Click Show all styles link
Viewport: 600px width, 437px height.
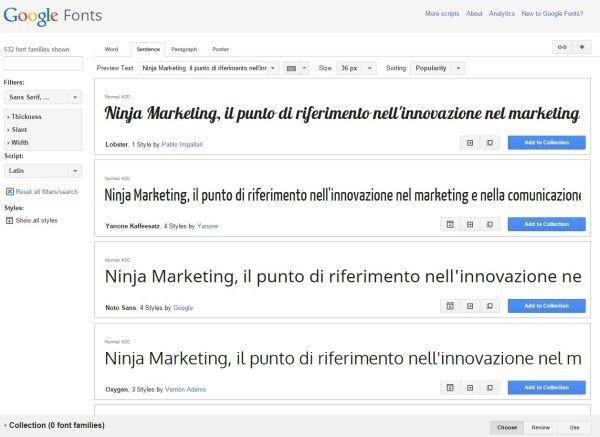36,220
